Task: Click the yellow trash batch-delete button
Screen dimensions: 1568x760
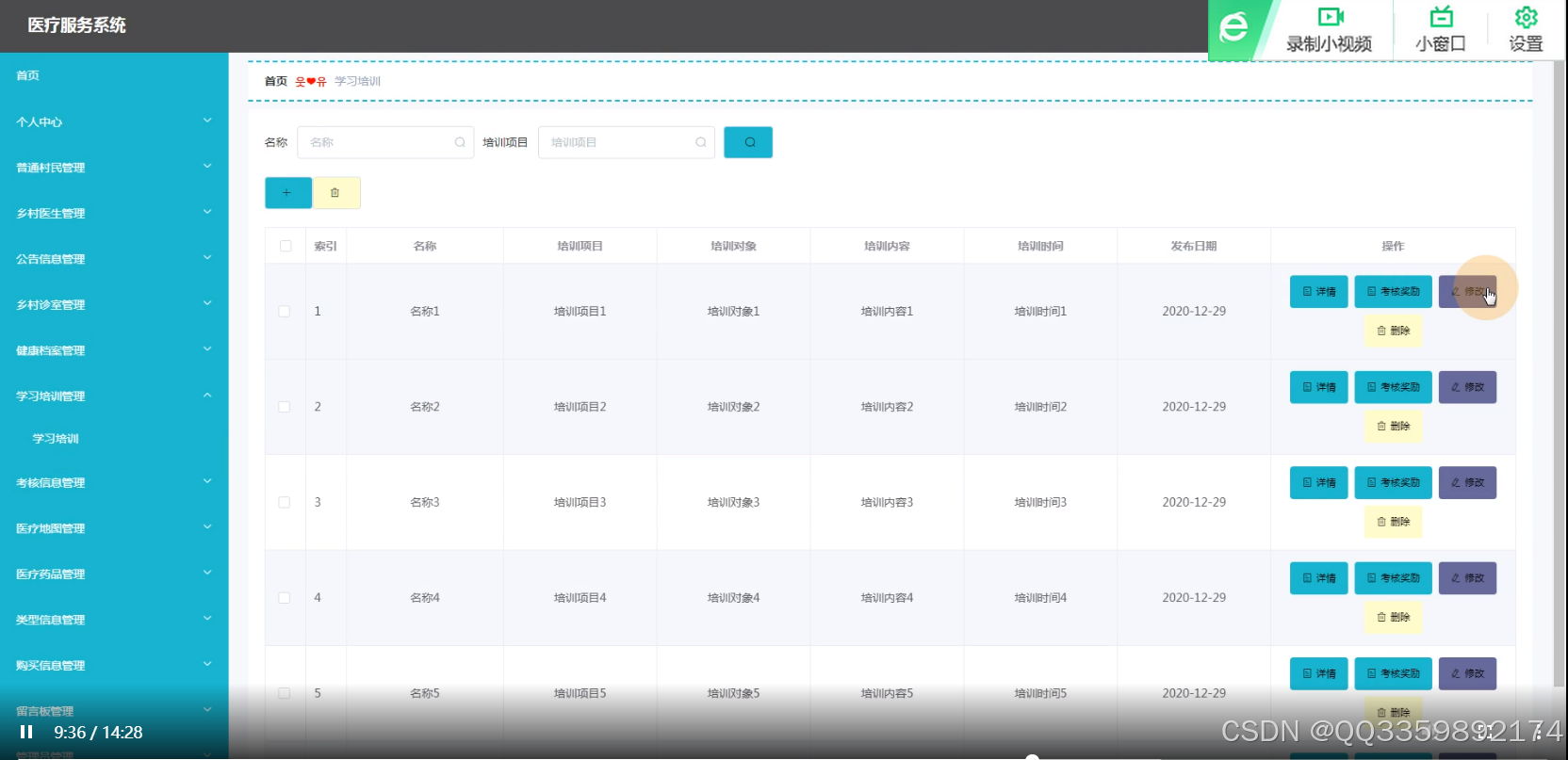Action: 335,192
